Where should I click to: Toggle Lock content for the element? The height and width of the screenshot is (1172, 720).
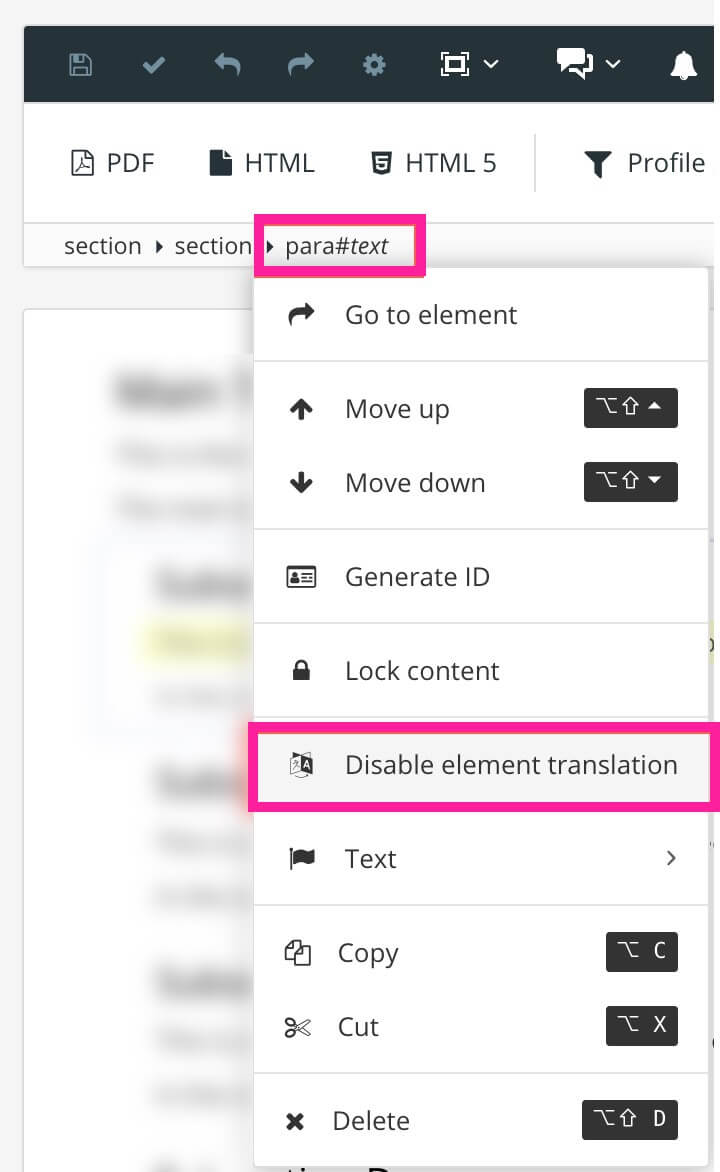[x=421, y=670]
